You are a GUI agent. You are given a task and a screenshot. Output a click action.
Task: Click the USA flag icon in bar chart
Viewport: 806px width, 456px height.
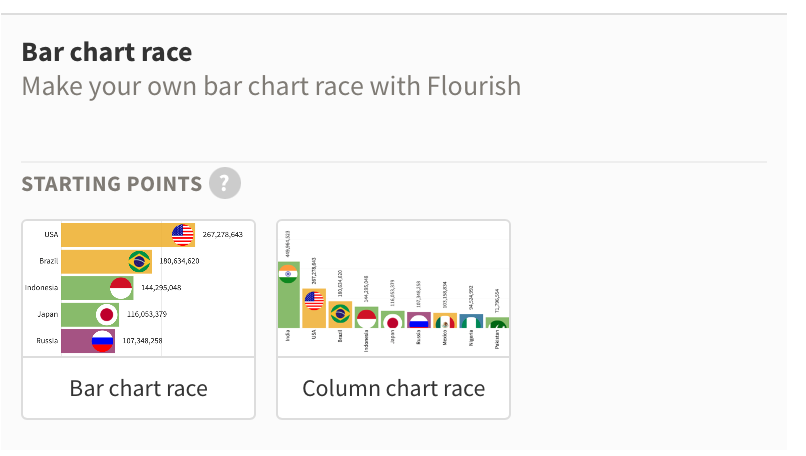(182, 235)
